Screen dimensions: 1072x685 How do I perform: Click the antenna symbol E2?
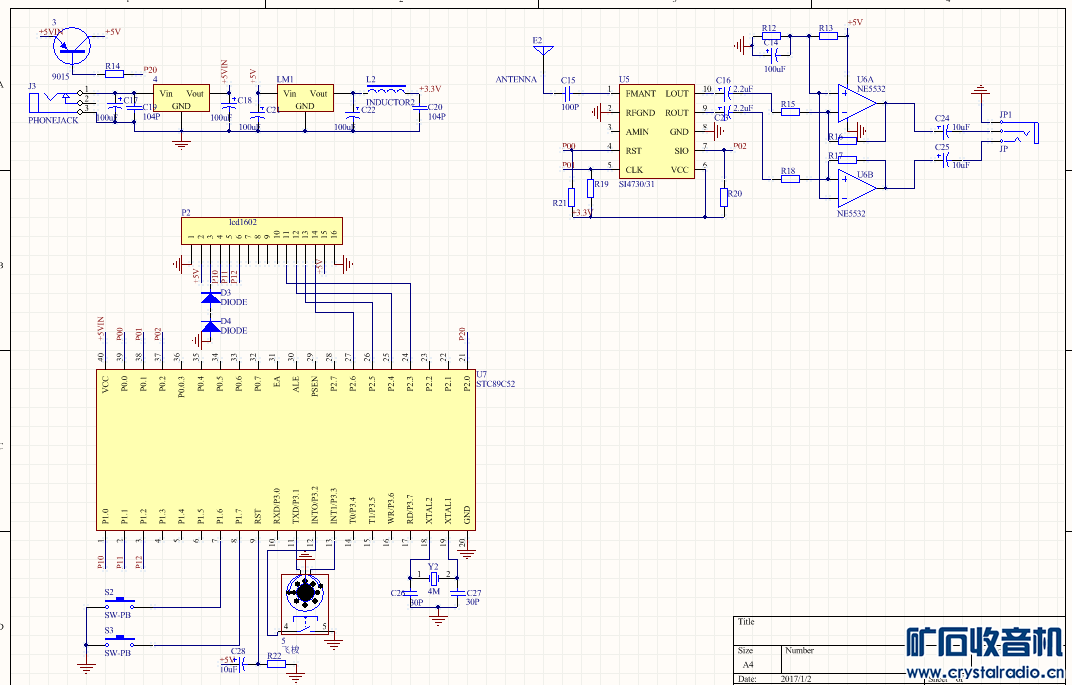point(544,52)
